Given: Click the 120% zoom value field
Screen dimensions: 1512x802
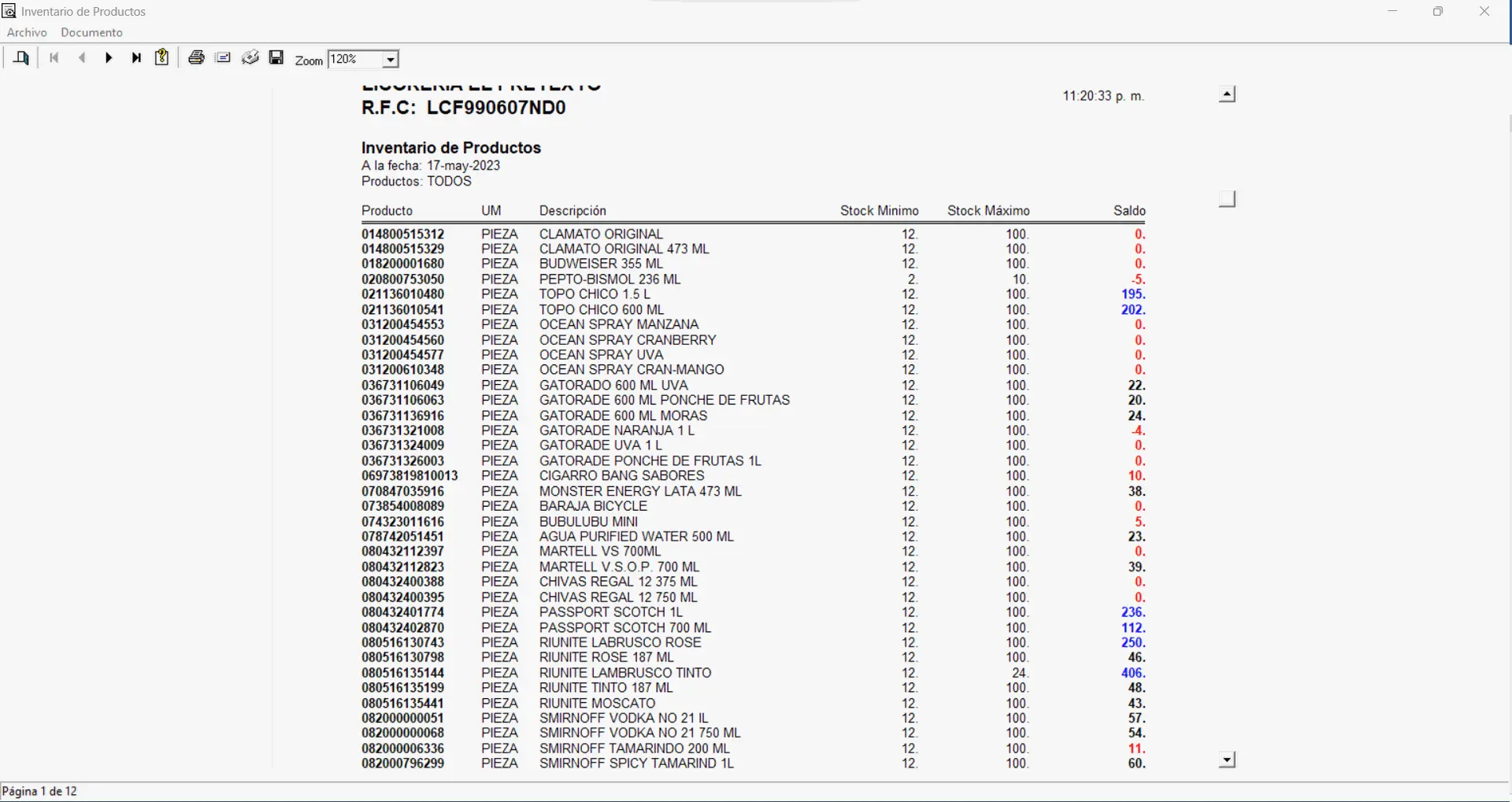Looking at the screenshot, I should [x=354, y=60].
